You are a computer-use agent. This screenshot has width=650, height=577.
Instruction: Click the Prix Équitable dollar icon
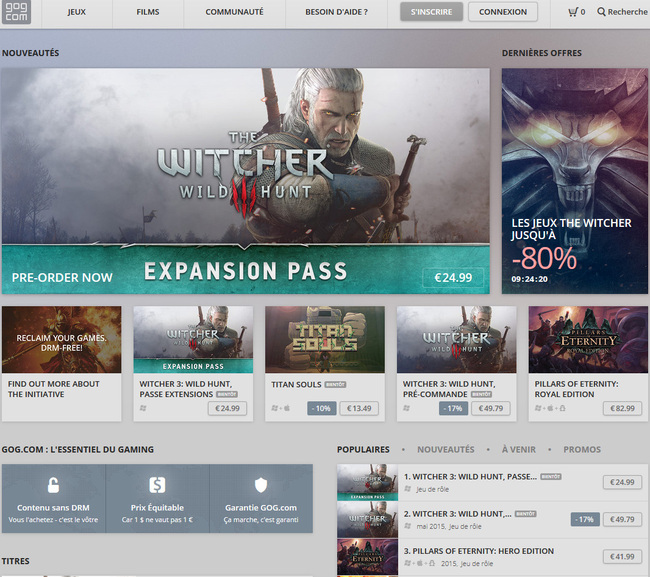tap(157, 485)
